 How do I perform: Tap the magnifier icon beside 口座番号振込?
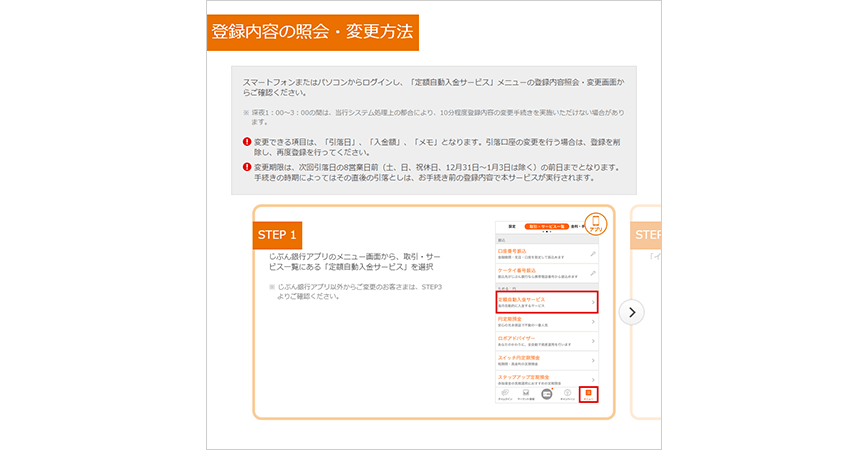[x=592, y=254]
